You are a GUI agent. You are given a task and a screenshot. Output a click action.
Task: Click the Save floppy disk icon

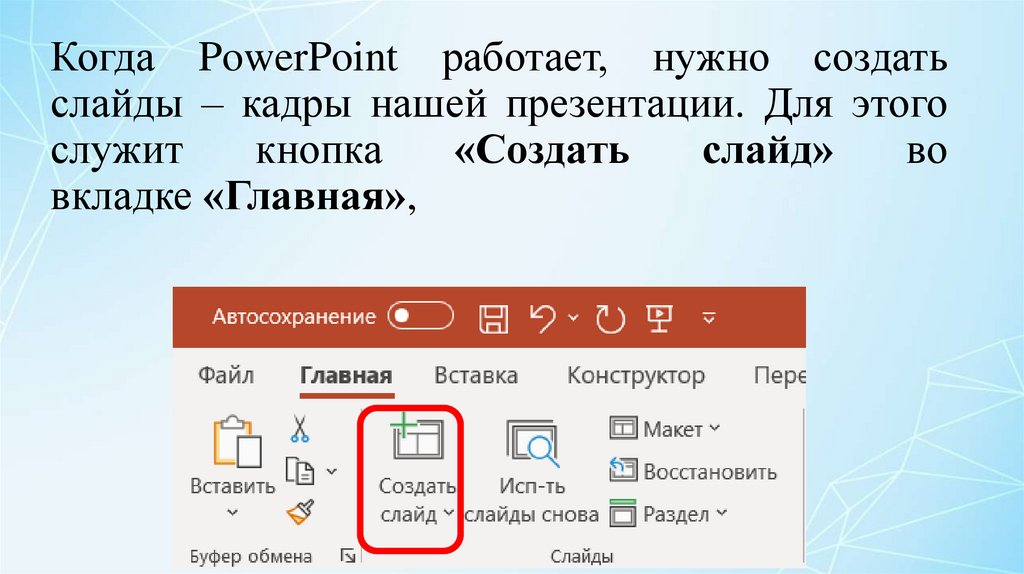493,318
